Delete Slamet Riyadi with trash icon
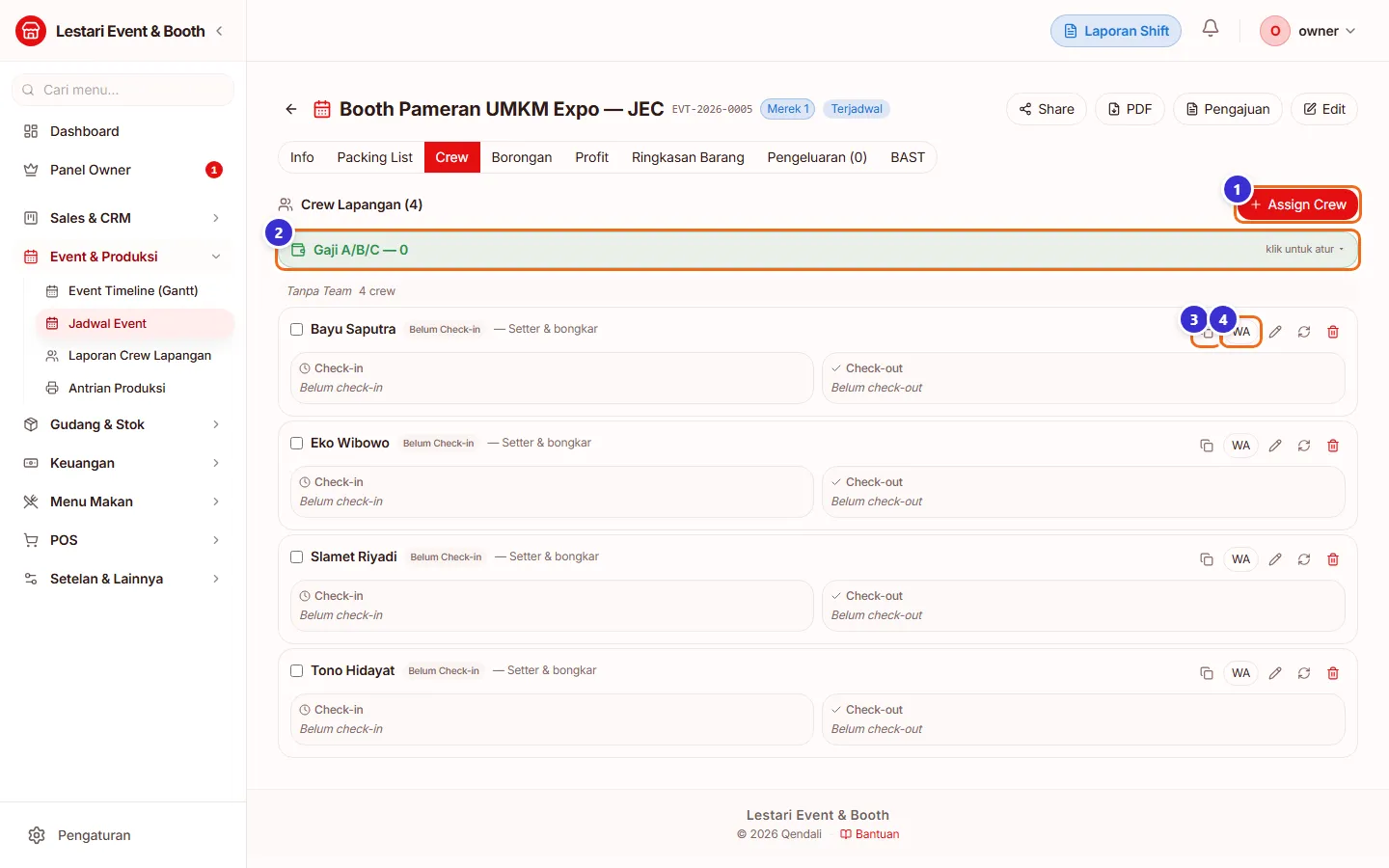The width and height of the screenshot is (1389, 868). [1333, 559]
